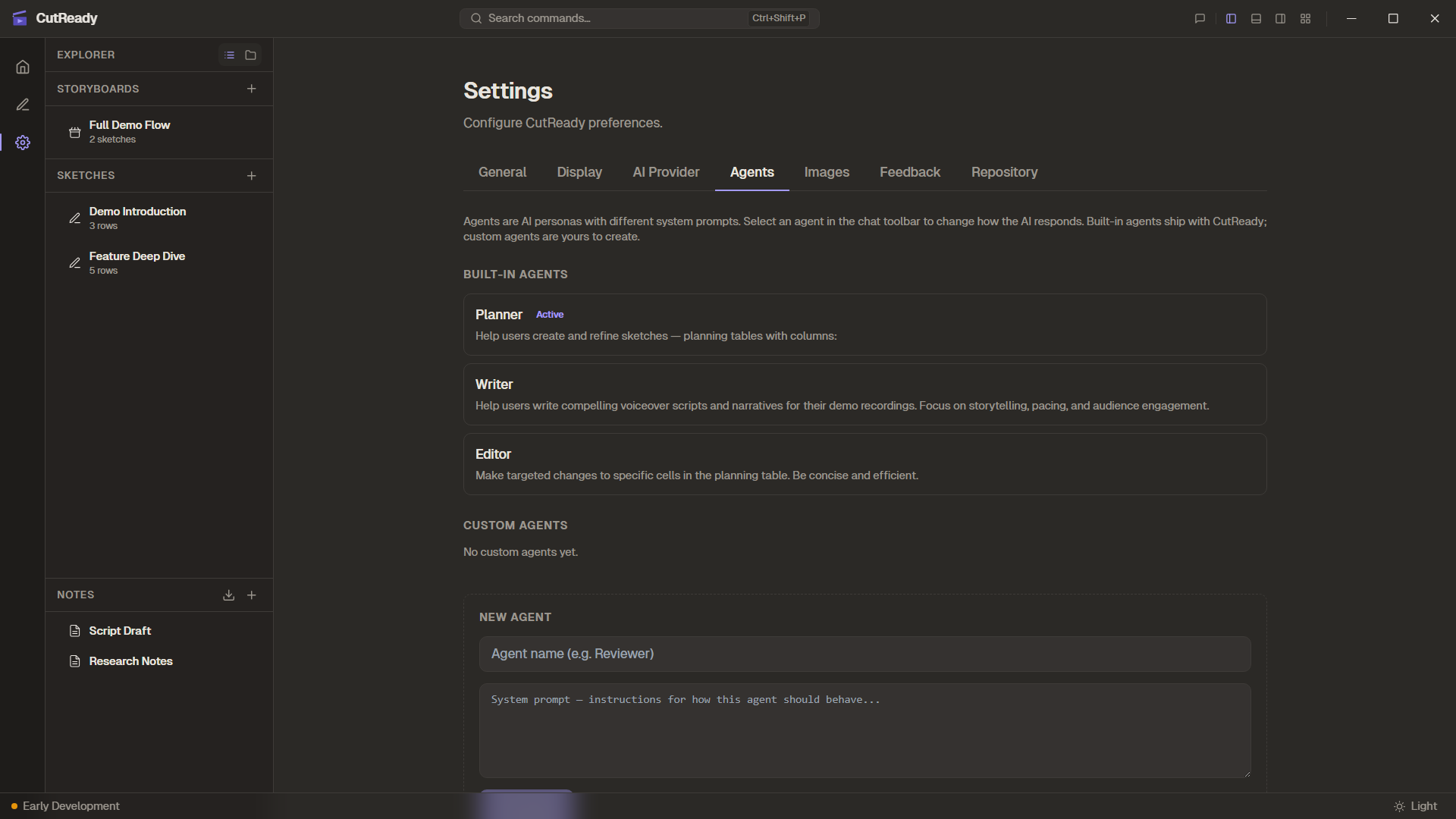
Task: Open Settings from the activity sidebar
Action: pos(23,143)
